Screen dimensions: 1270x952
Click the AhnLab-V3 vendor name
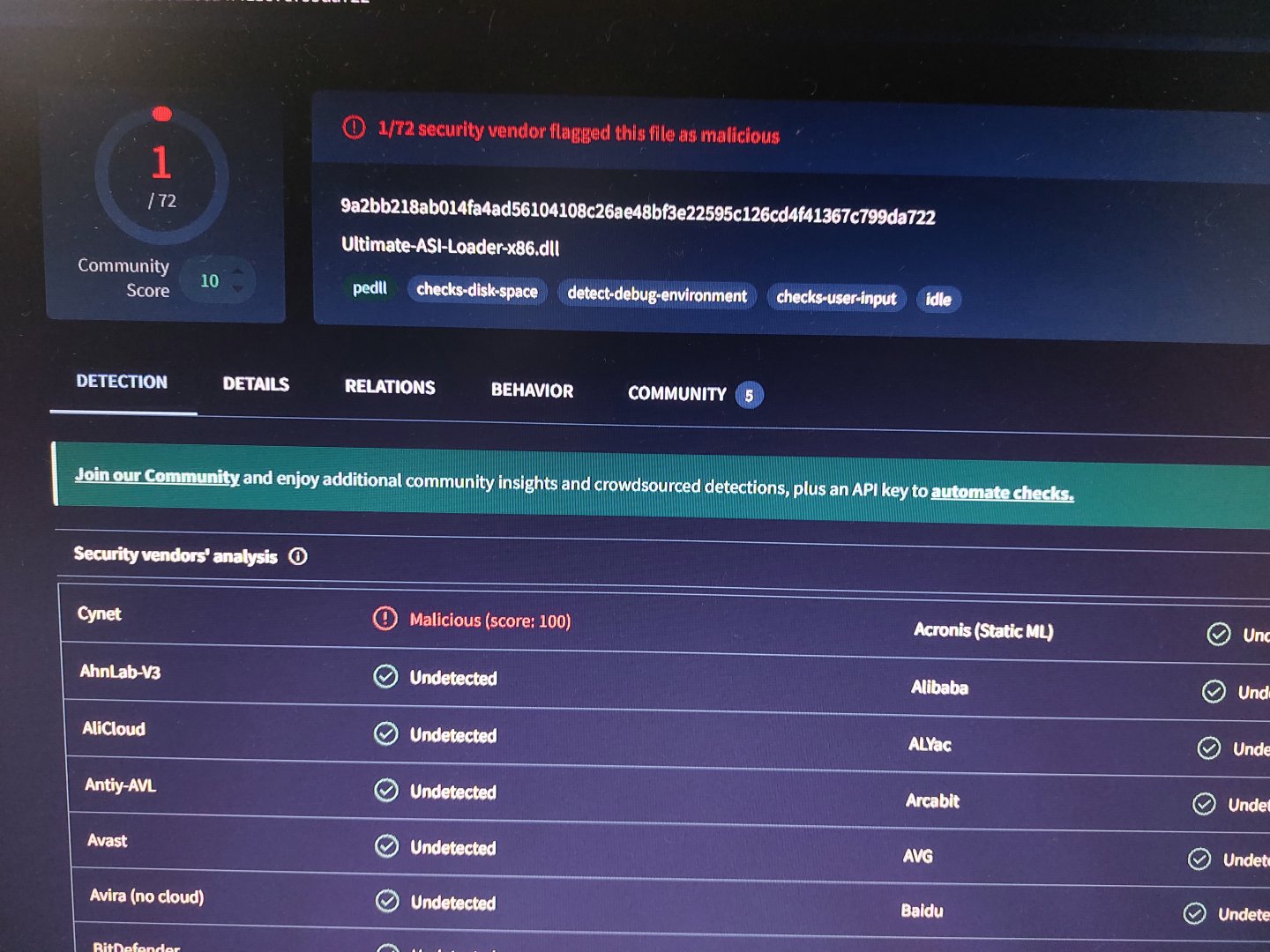(120, 672)
